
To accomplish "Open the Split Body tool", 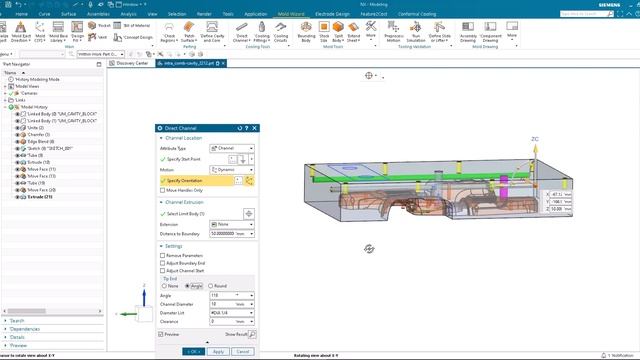I will (338, 32).
